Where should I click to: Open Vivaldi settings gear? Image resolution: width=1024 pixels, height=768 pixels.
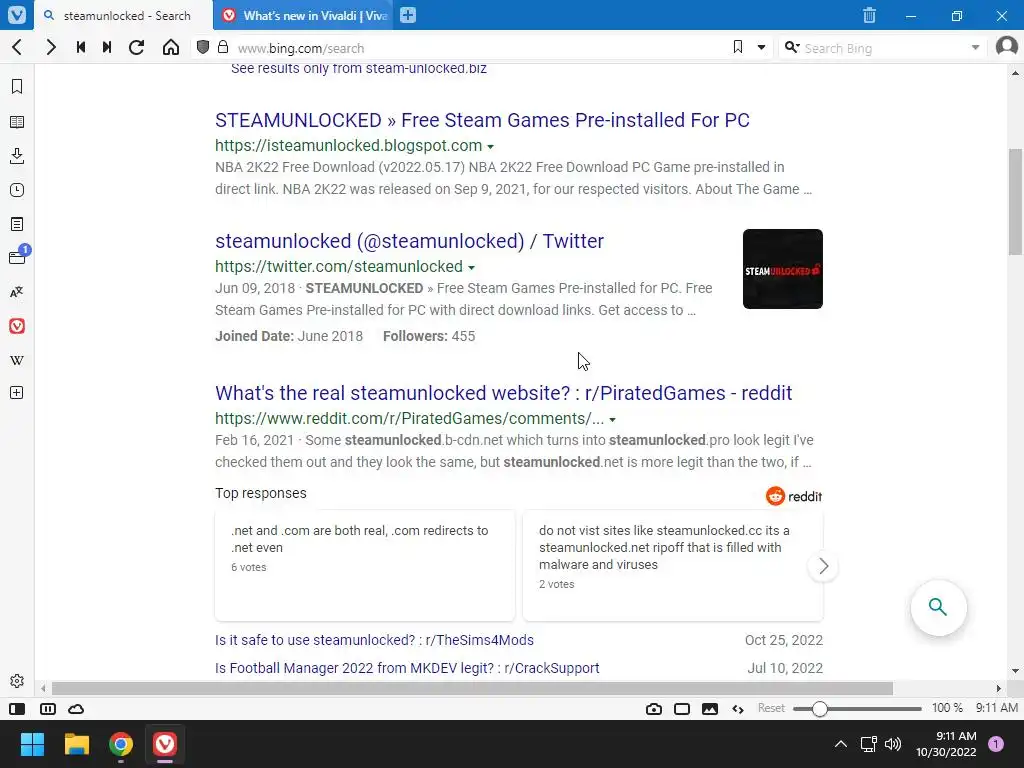17,680
